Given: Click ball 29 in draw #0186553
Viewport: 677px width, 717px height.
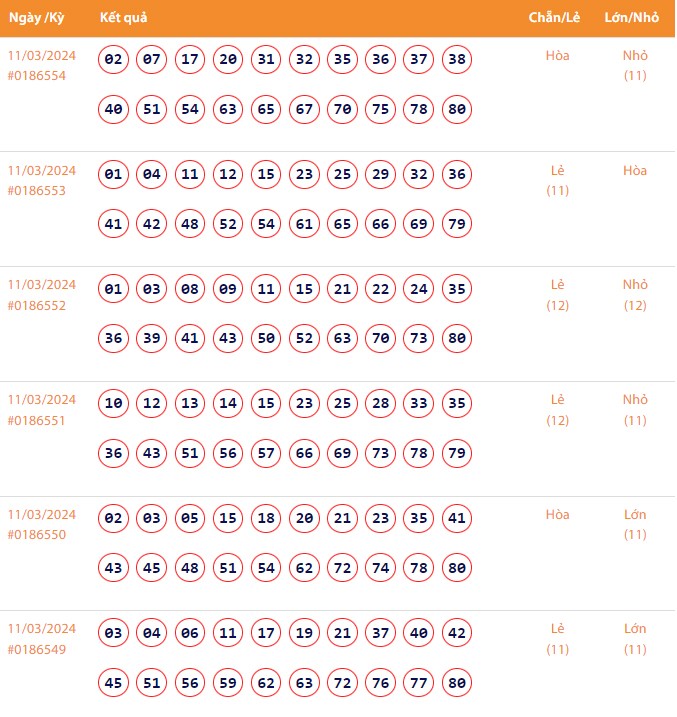Looking at the screenshot, I should pos(380,175).
